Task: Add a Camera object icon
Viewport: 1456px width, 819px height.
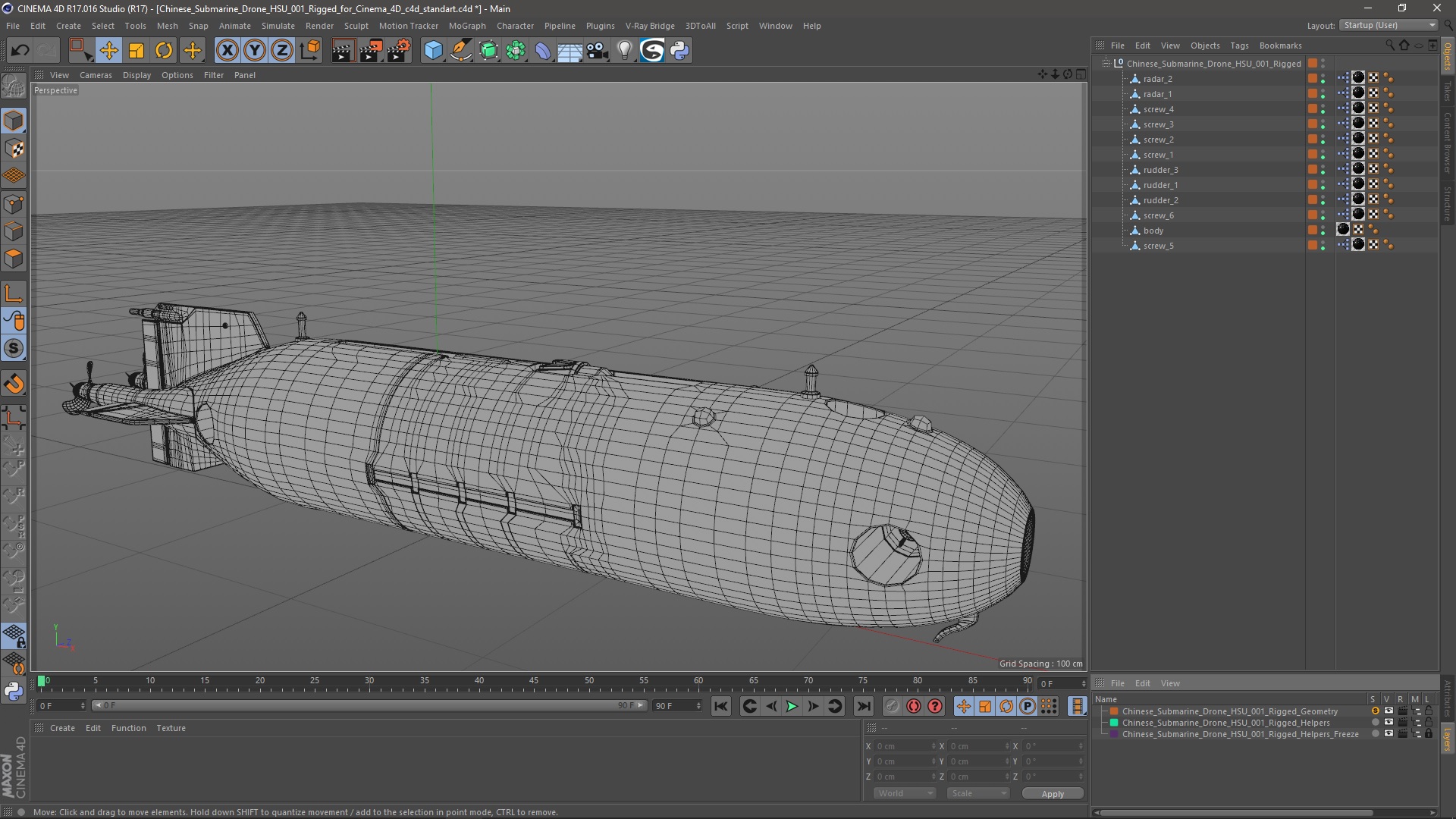Action: tap(598, 51)
